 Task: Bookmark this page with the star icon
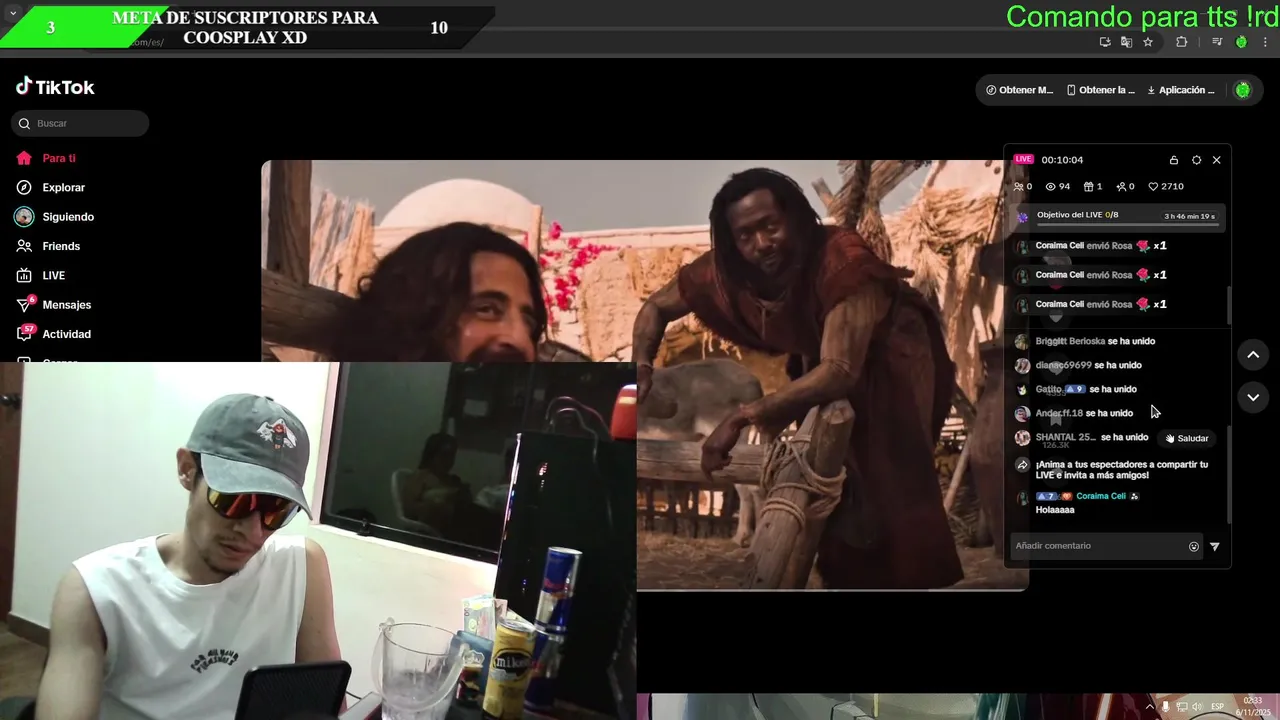[x=1148, y=42]
